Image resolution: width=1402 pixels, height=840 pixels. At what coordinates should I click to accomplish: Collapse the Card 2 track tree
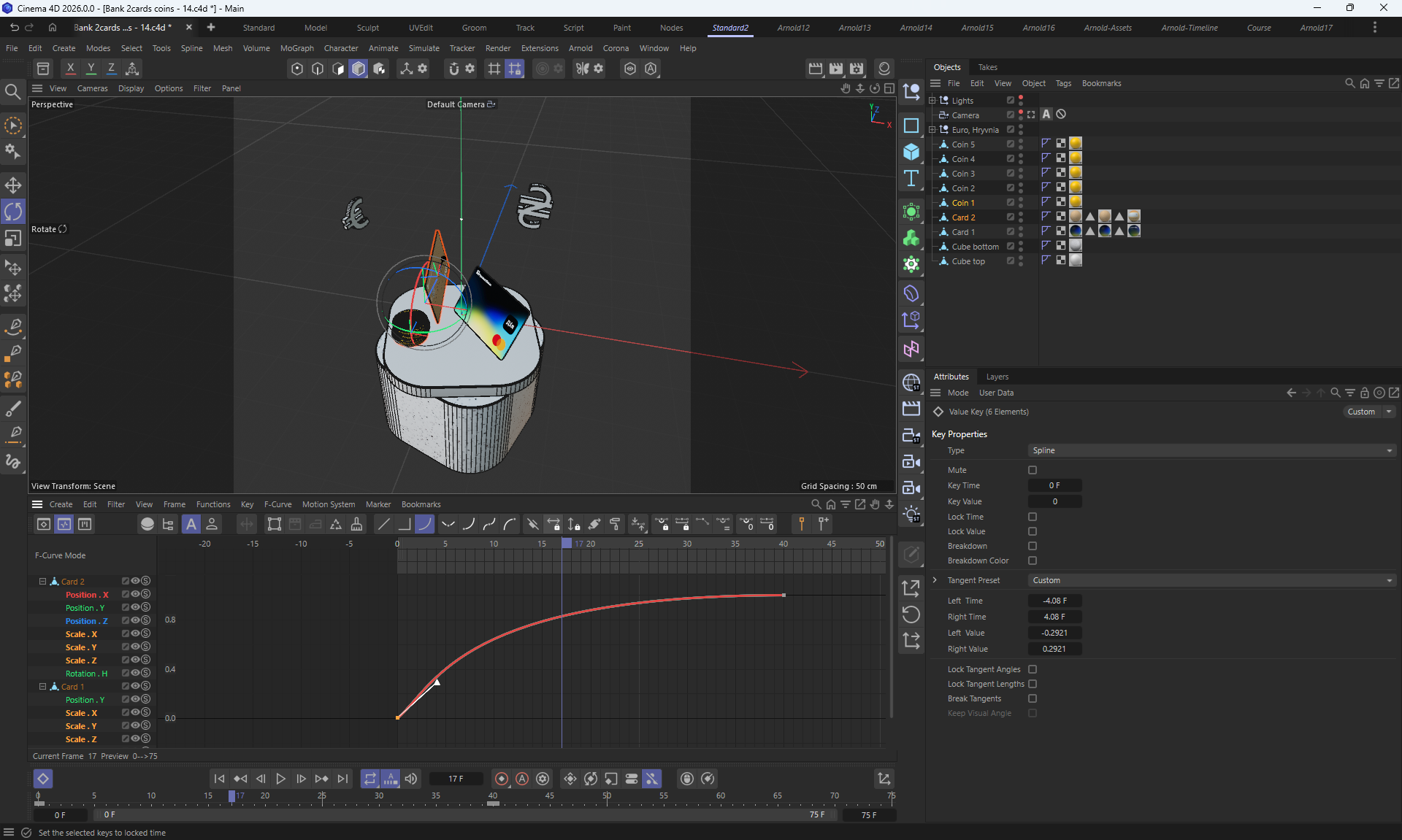click(x=42, y=582)
